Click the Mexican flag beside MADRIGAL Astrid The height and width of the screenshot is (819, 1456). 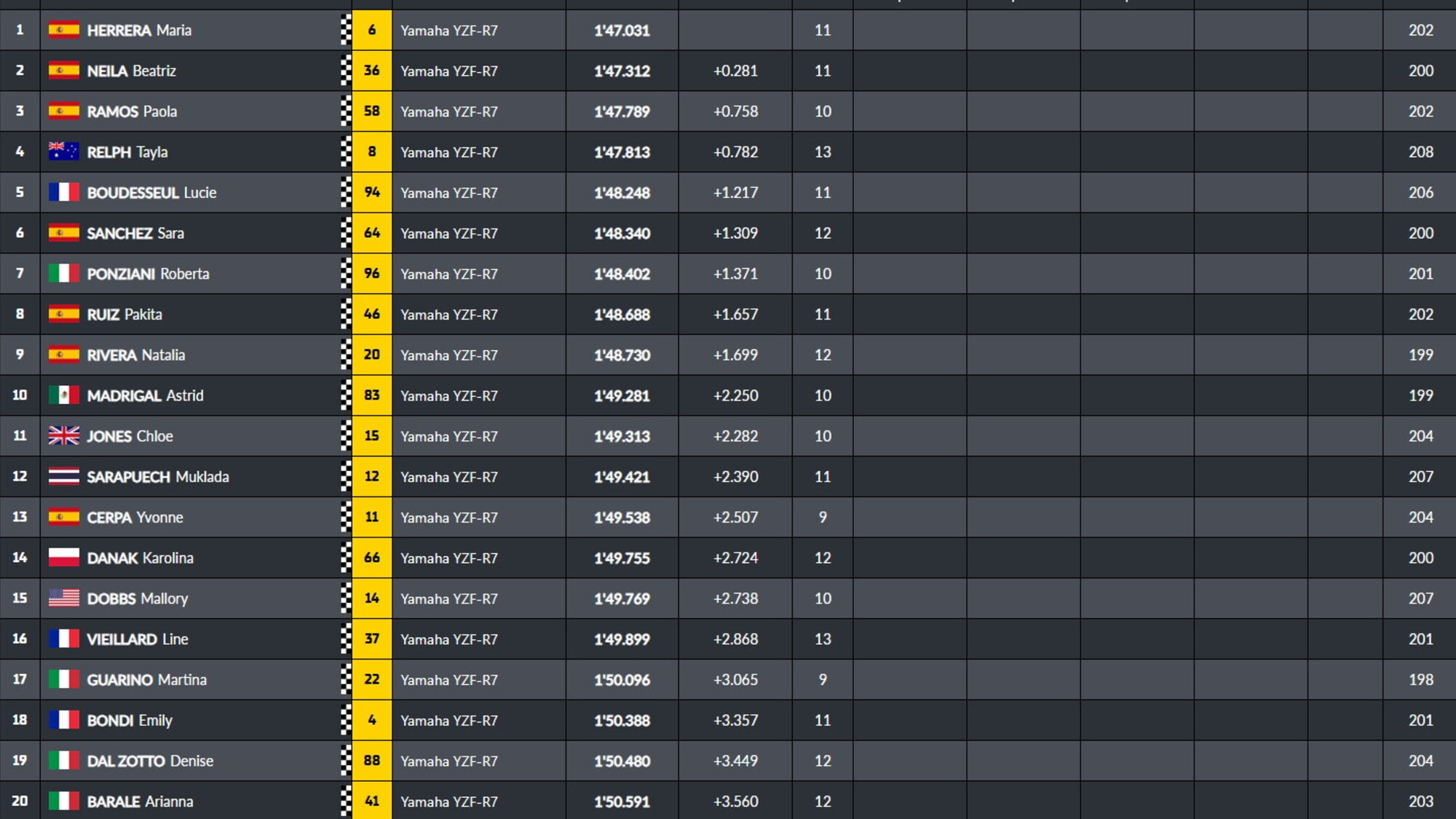coord(64,395)
